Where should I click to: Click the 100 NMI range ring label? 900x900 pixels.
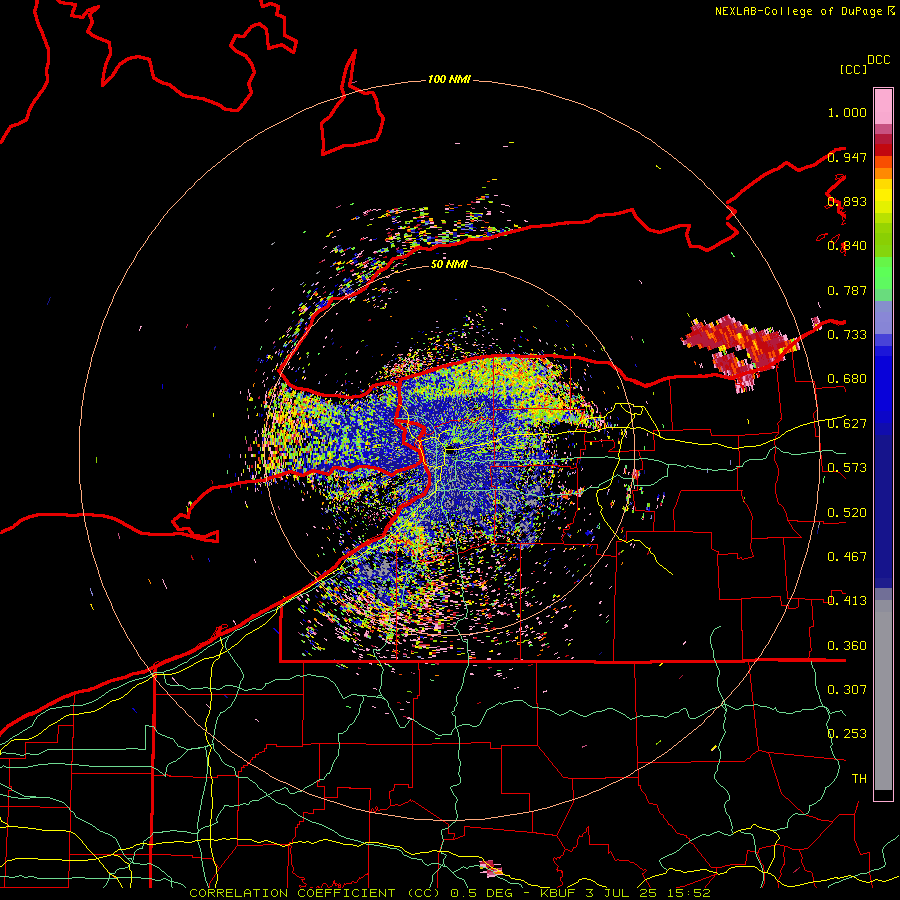(x=449, y=79)
